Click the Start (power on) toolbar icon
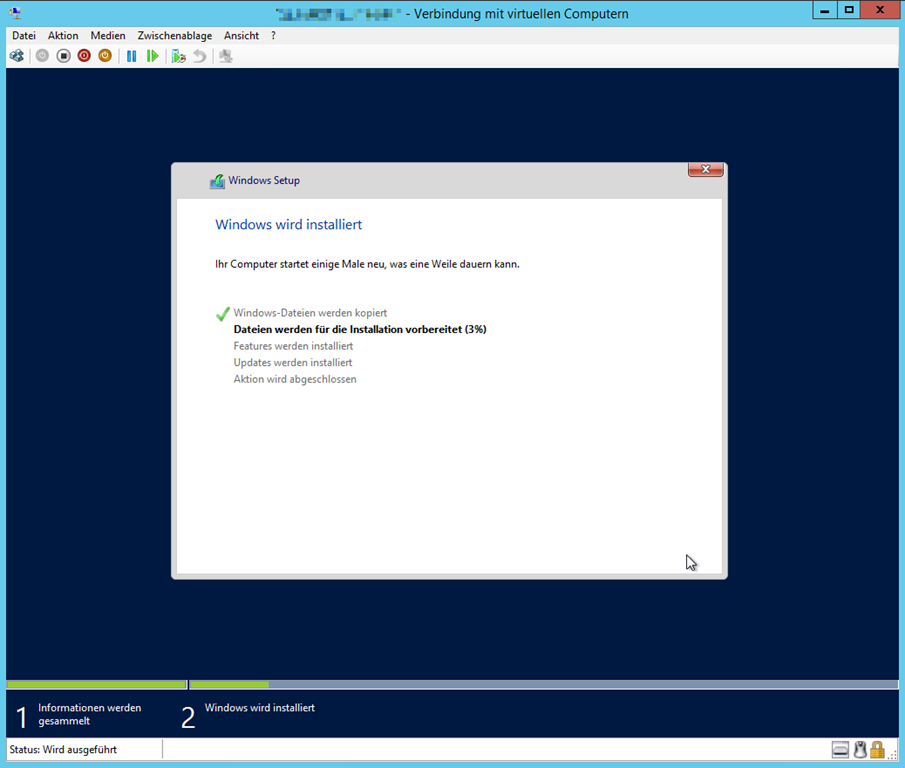Viewport: 905px width, 768px height. (x=42, y=56)
